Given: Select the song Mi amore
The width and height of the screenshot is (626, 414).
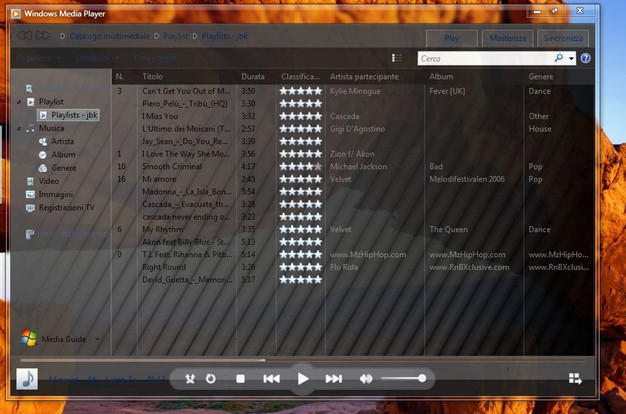Looking at the screenshot, I should (x=159, y=179).
